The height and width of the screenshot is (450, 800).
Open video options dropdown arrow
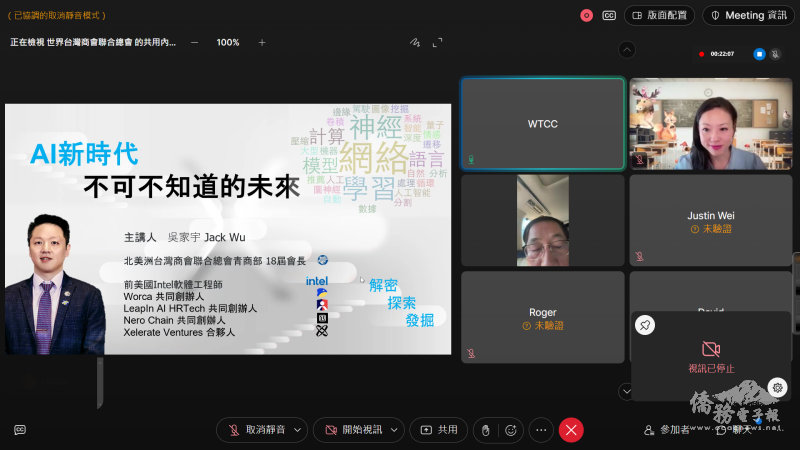click(x=394, y=430)
